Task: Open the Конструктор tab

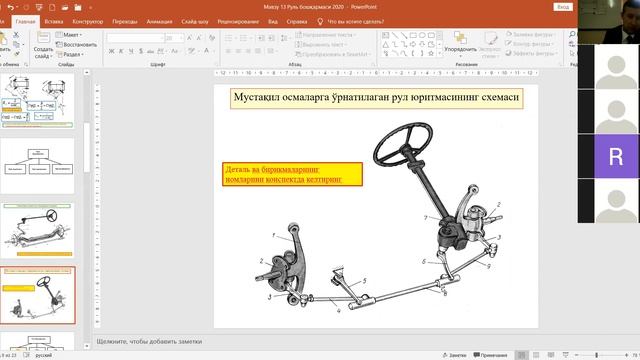Action: [88, 22]
